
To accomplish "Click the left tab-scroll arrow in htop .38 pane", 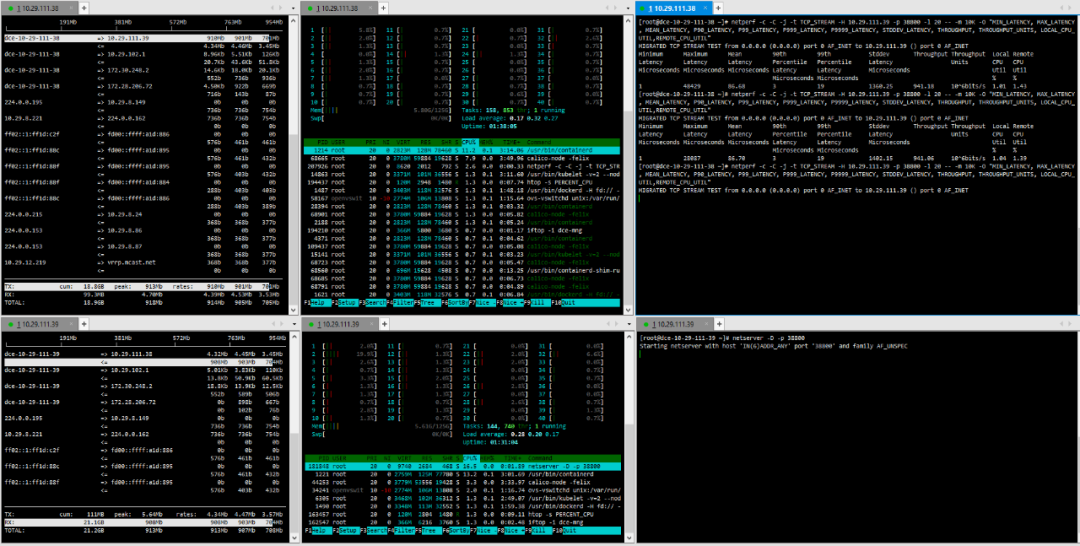I will 605,8.
